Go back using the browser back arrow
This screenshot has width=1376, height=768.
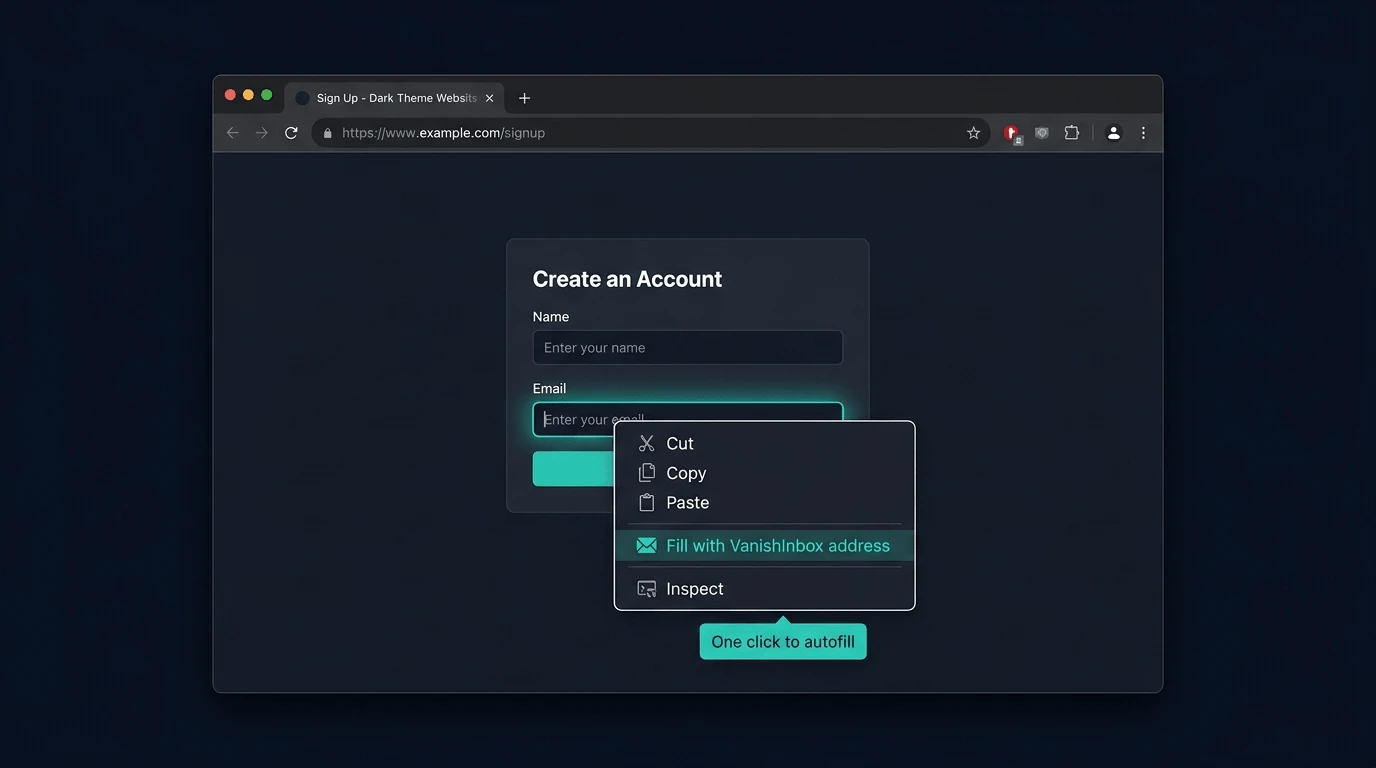(x=233, y=133)
